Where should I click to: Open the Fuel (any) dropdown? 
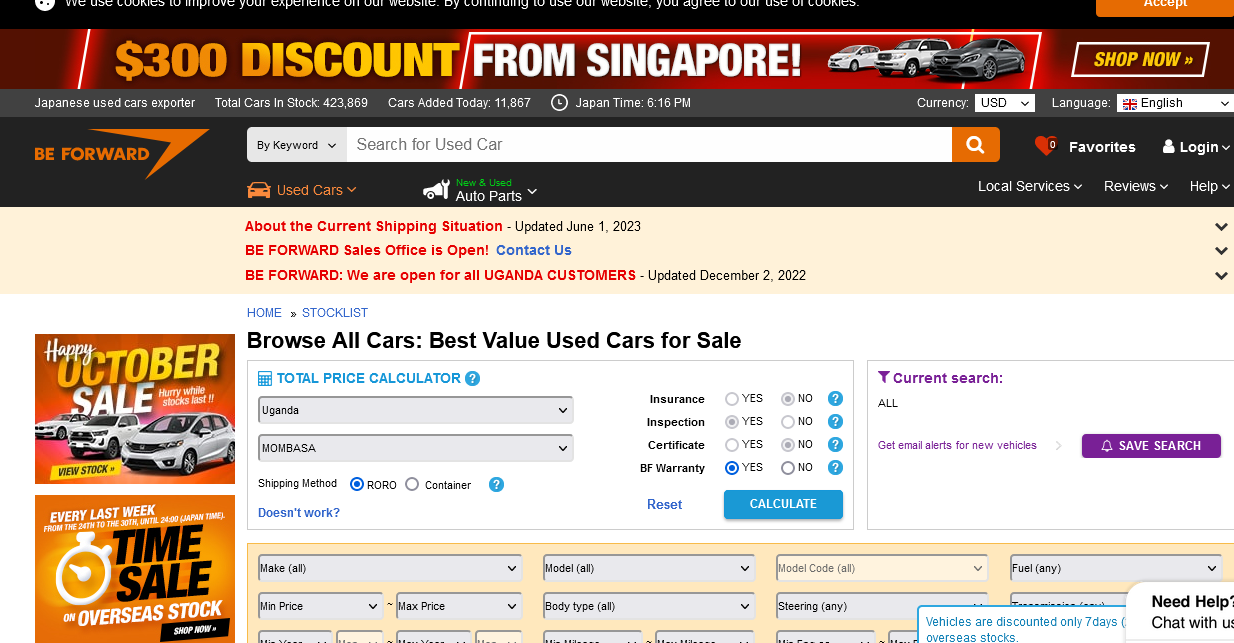1116,568
